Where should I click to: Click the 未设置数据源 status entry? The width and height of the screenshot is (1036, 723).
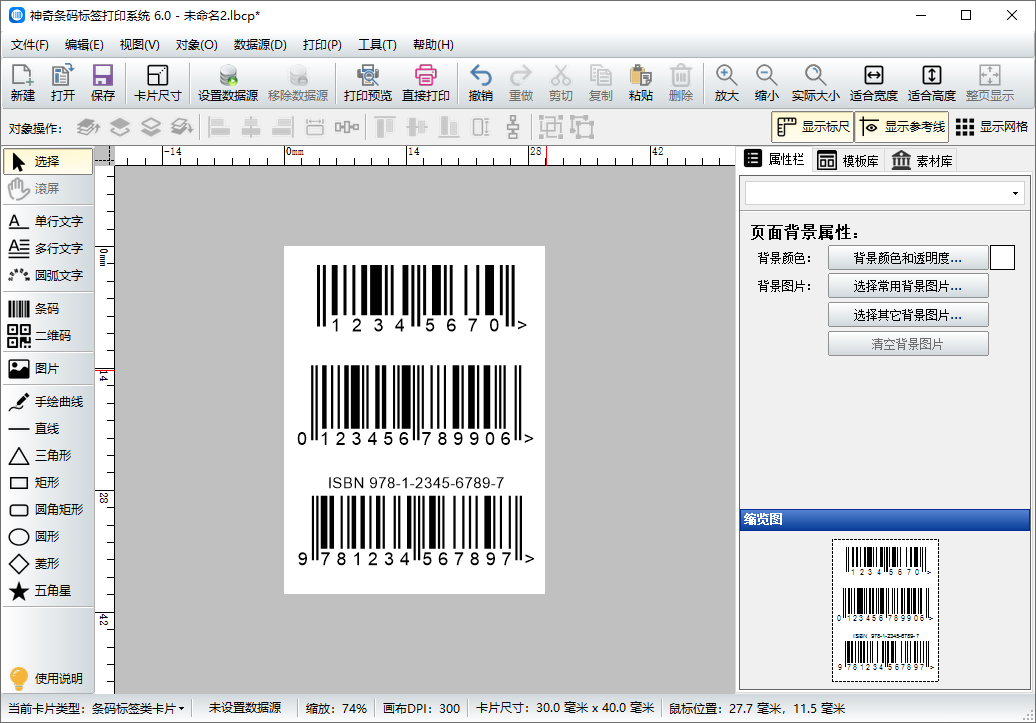[245, 708]
